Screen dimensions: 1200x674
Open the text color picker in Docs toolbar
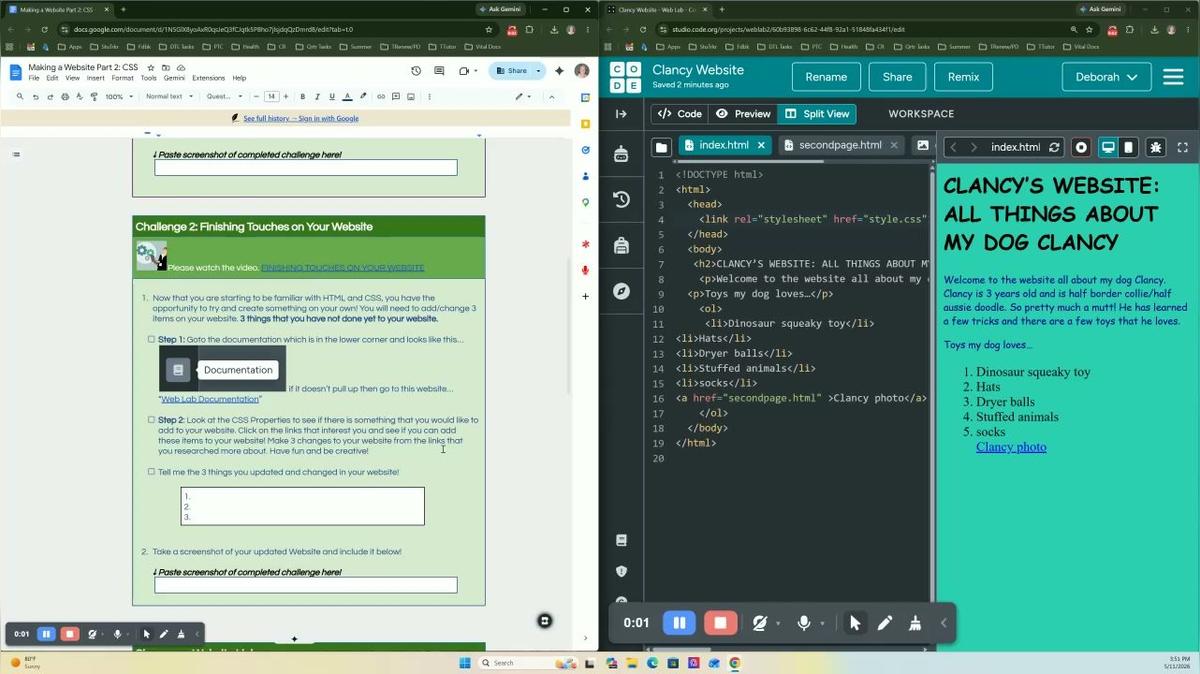click(347, 97)
